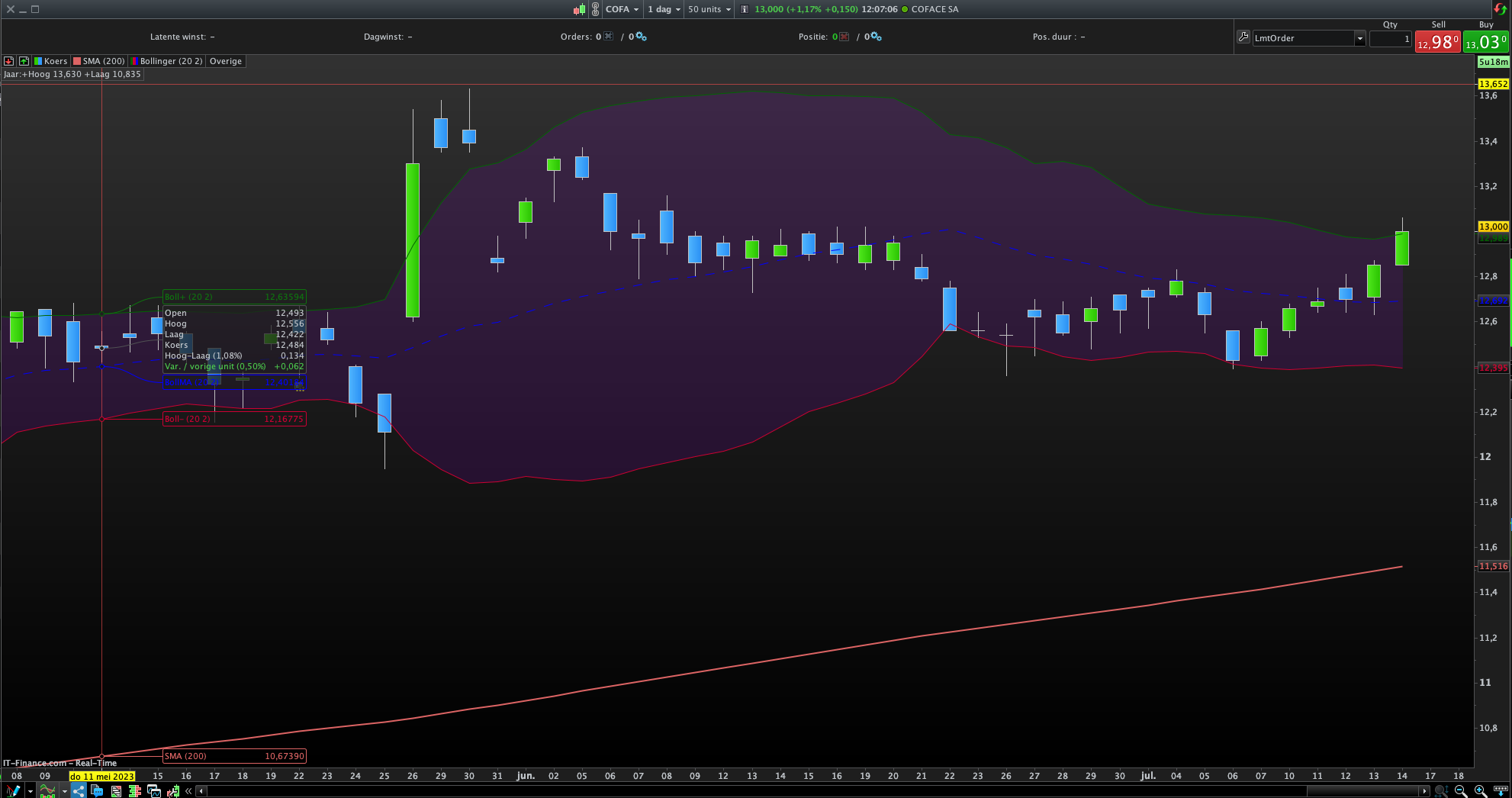Click the Bollinger color swatch
Image resolution: width=1512 pixels, height=798 pixels.
click(x=134, y=61)
